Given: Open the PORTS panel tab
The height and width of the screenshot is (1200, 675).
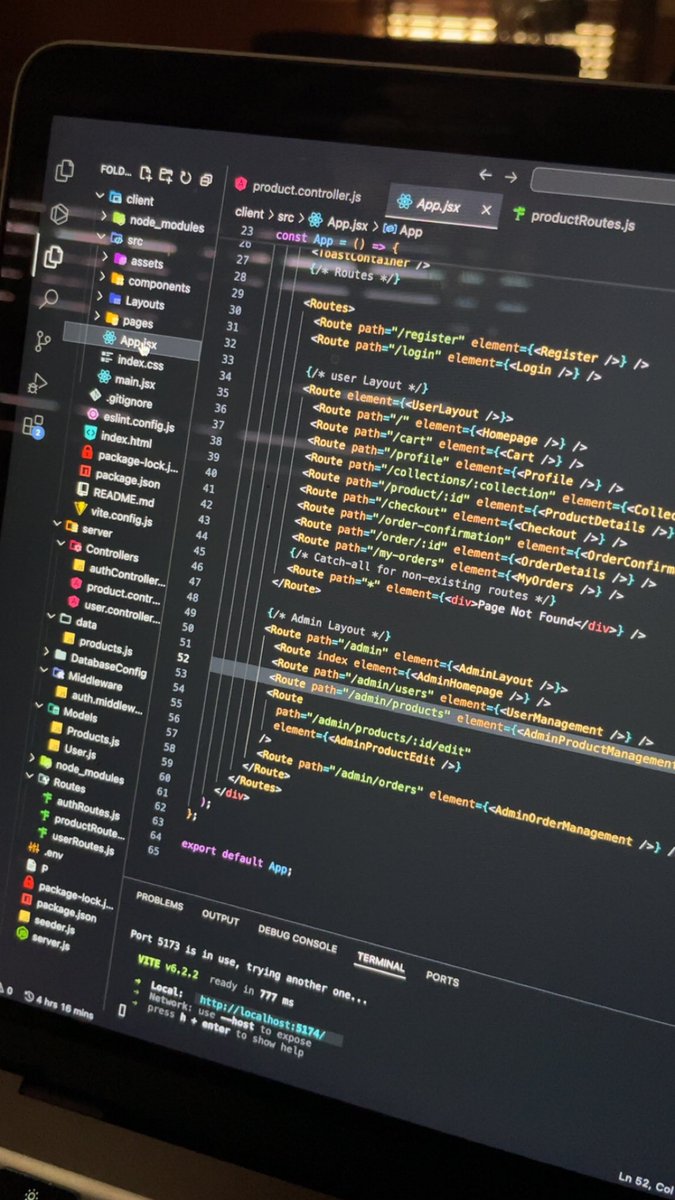Looking at the screenshot, I should pos(442,978).
